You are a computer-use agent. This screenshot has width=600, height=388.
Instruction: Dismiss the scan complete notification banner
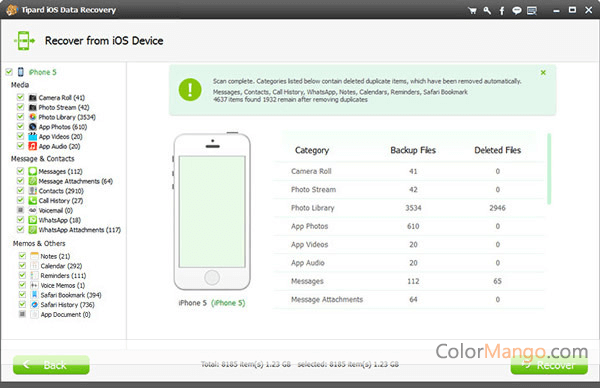[543, 72]
